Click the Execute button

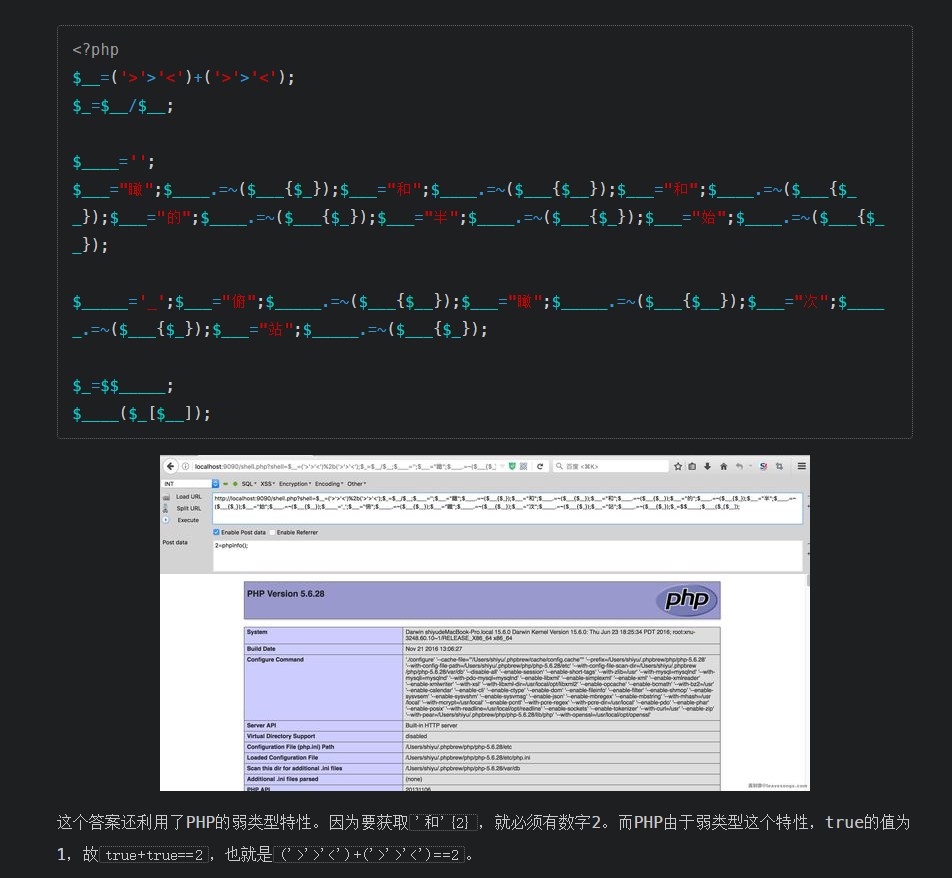190,521
